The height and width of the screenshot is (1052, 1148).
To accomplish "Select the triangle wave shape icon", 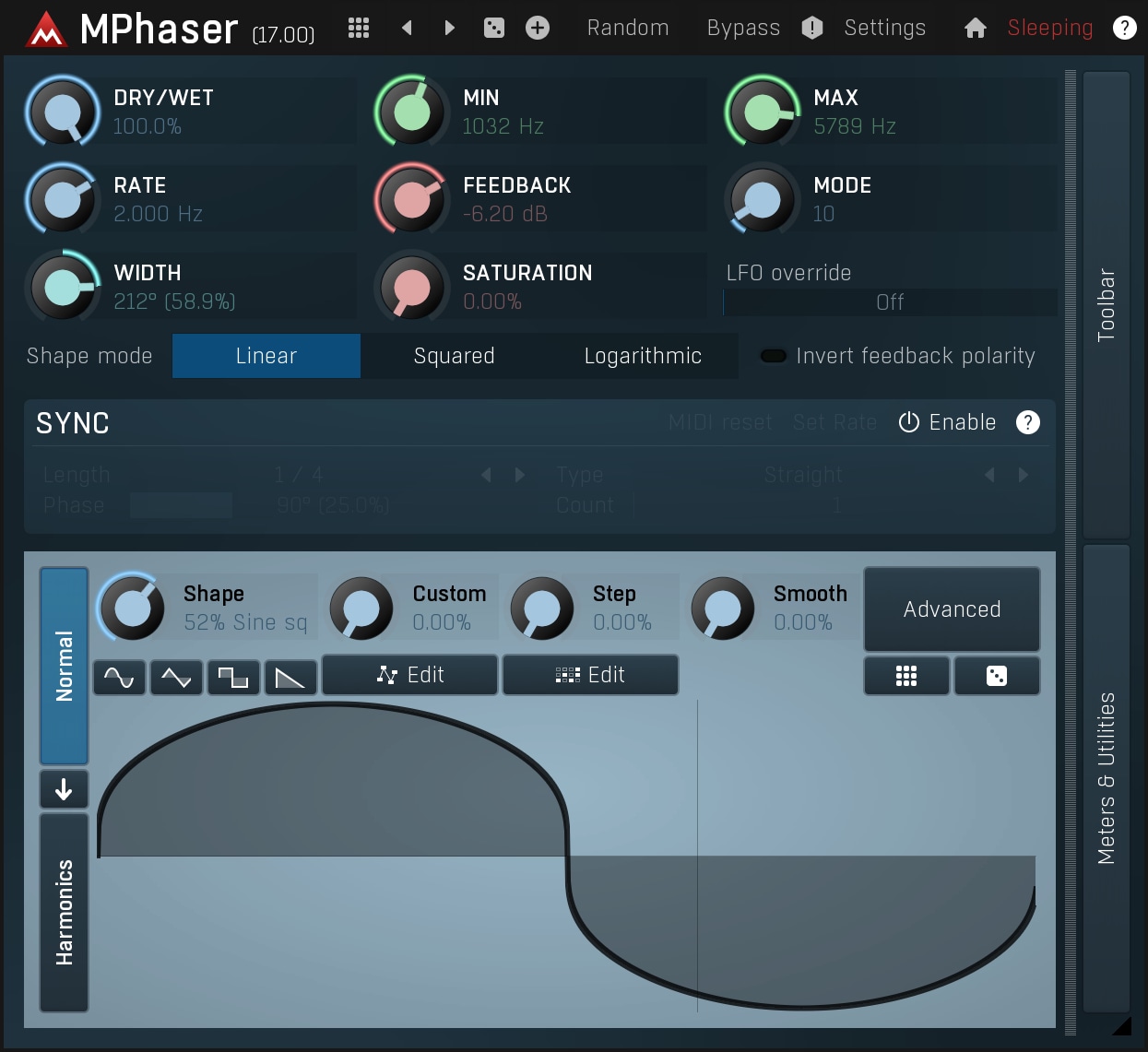I will click(176, 677).
